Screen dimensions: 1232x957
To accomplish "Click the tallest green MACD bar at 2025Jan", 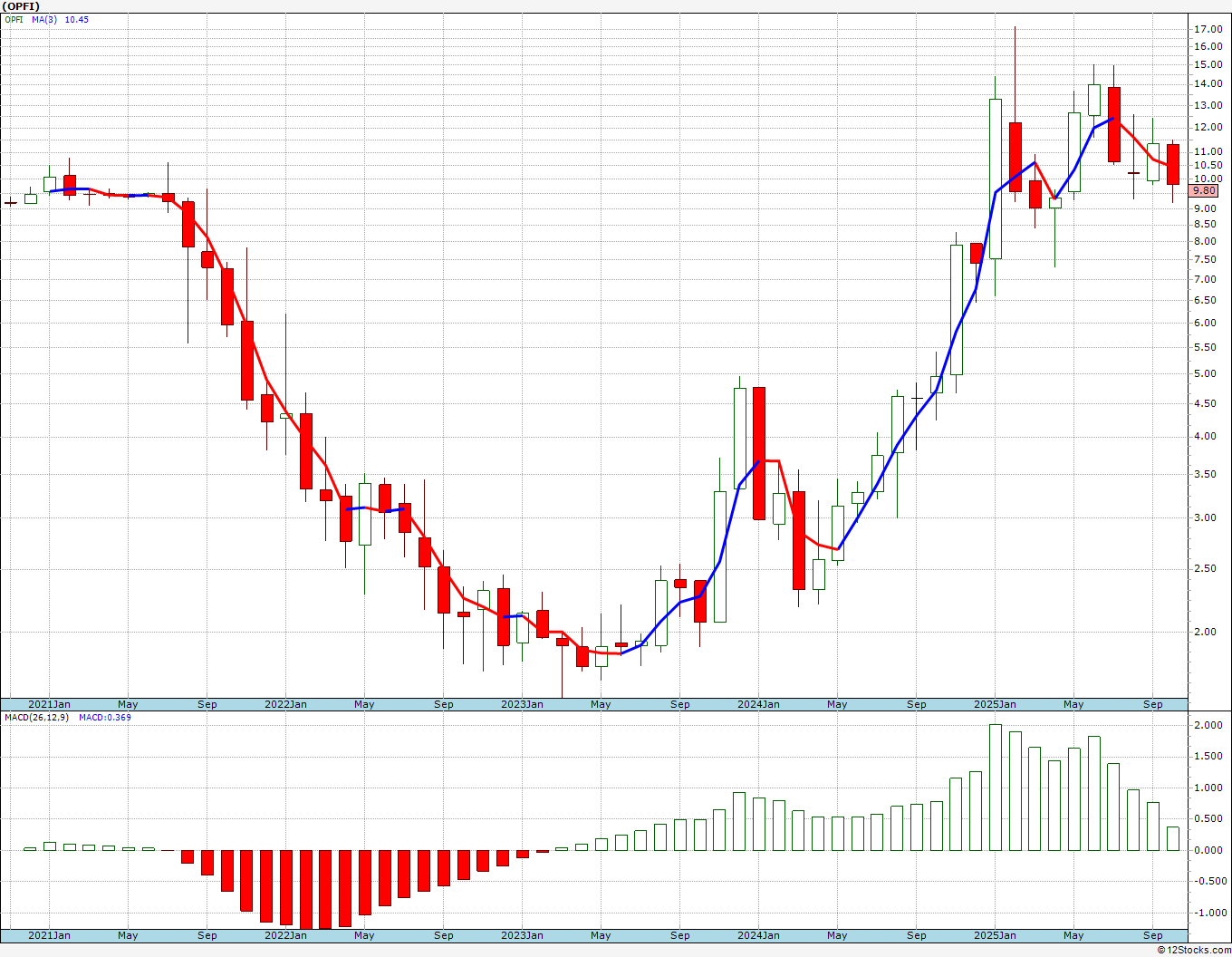I will (x=996, y=788).
